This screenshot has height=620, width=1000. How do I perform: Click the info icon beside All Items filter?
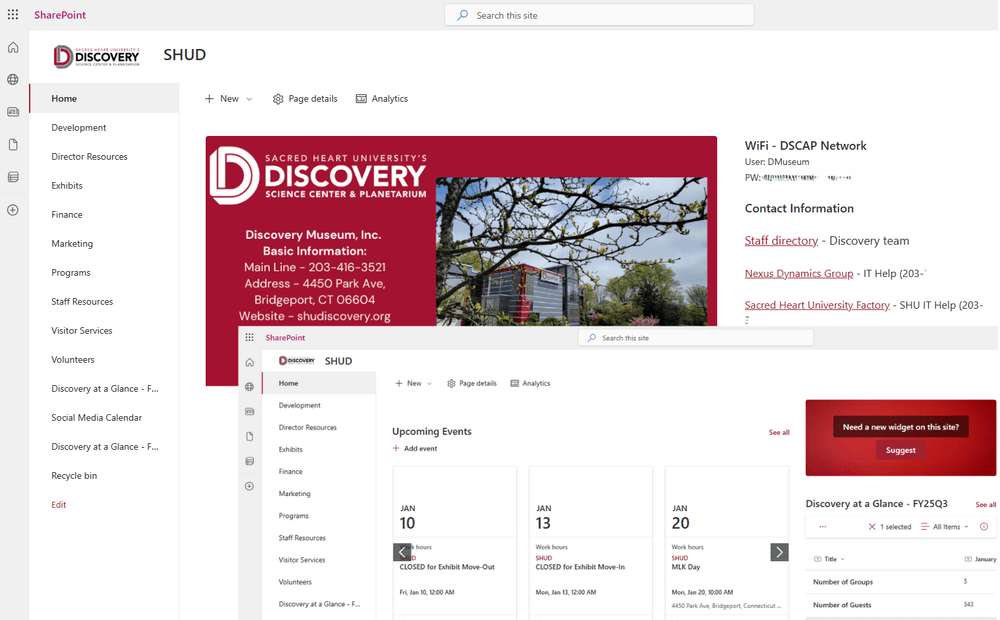[x=983, y=526]
